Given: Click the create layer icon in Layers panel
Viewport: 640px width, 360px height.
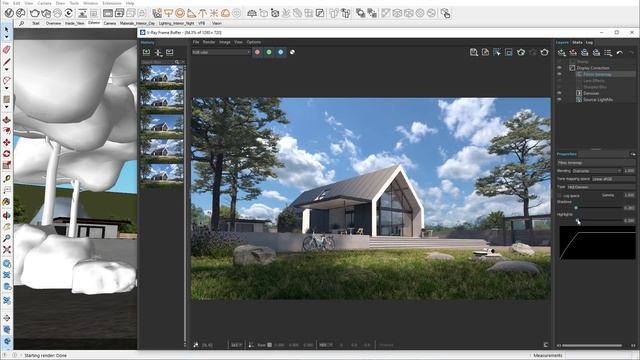Looking at the screenshot, I should click(562, 52).
